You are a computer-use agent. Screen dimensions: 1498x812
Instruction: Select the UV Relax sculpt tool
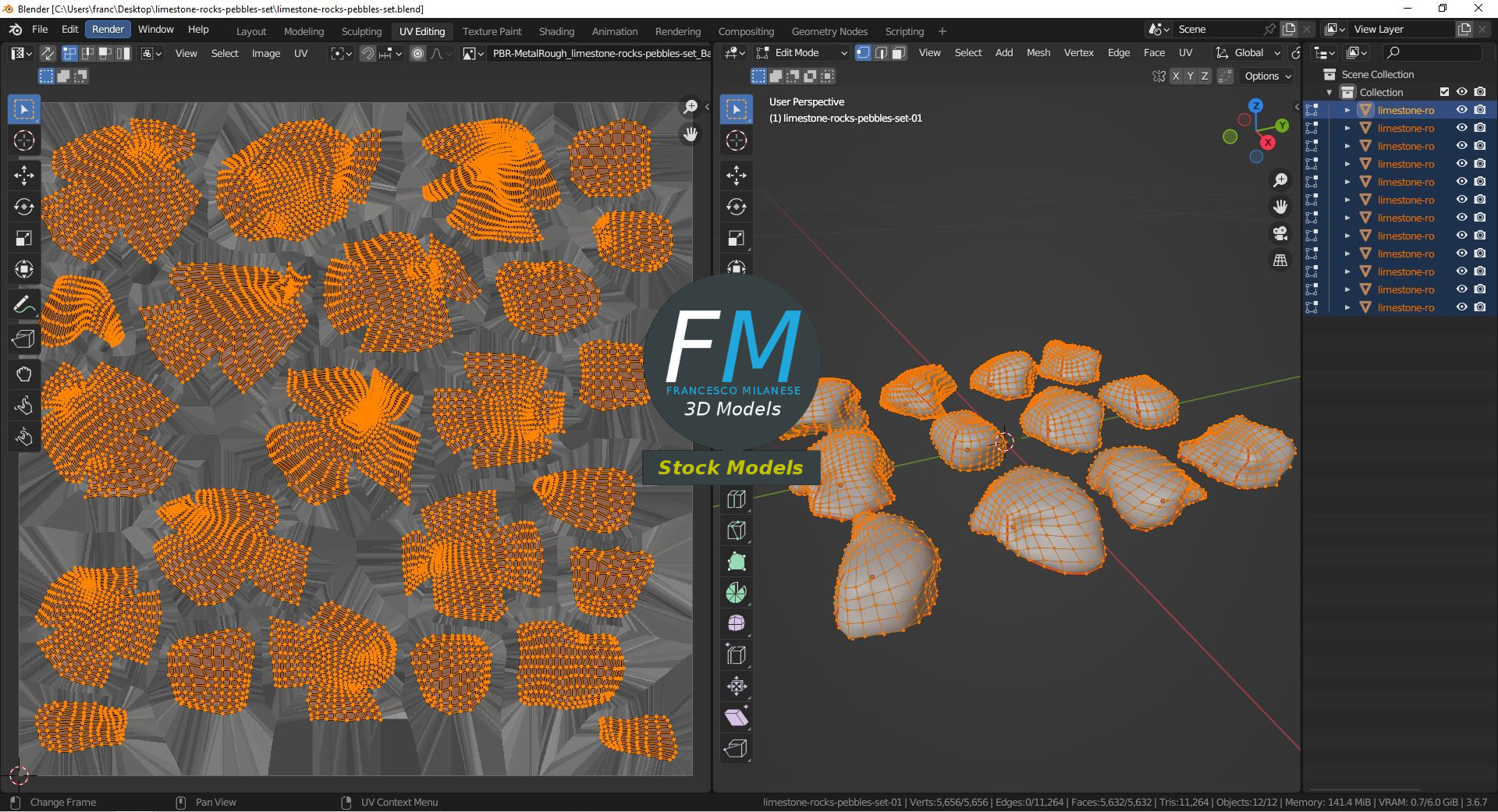tap(24, 406)
